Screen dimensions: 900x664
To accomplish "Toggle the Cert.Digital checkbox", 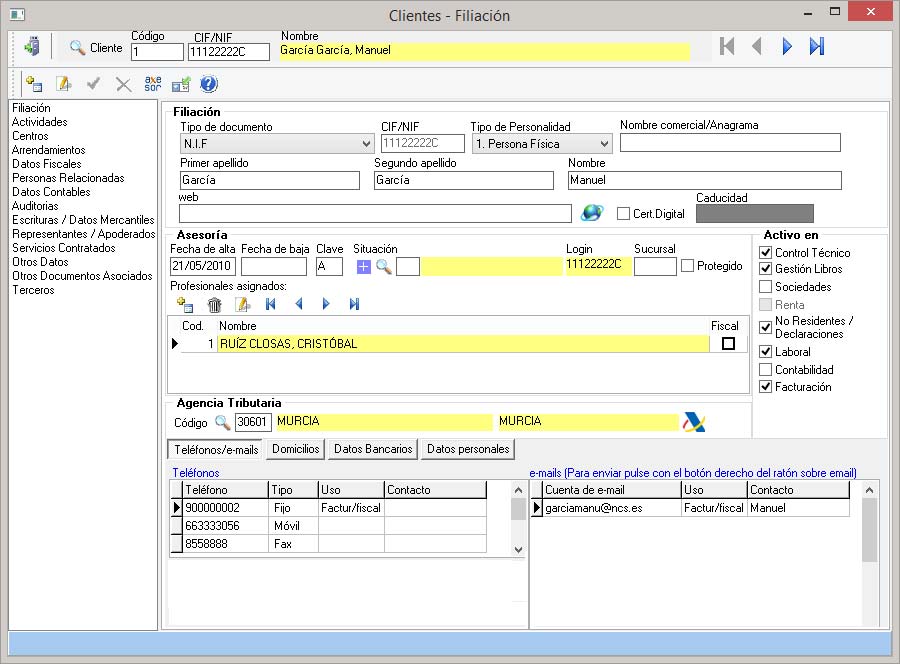I will click(623, 213).
